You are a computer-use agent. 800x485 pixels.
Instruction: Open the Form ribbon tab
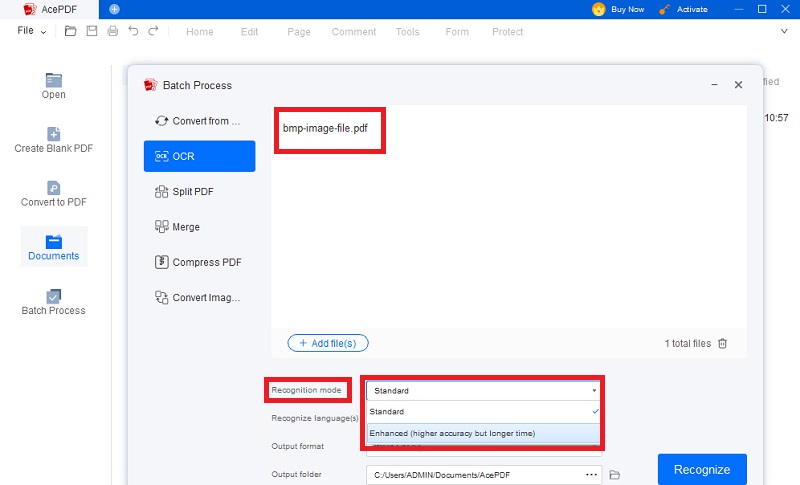[x=457, y=32]
